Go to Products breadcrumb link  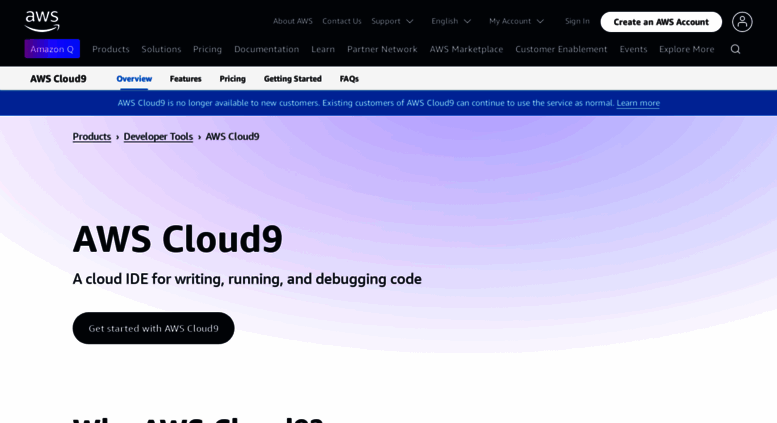(92, 136)
